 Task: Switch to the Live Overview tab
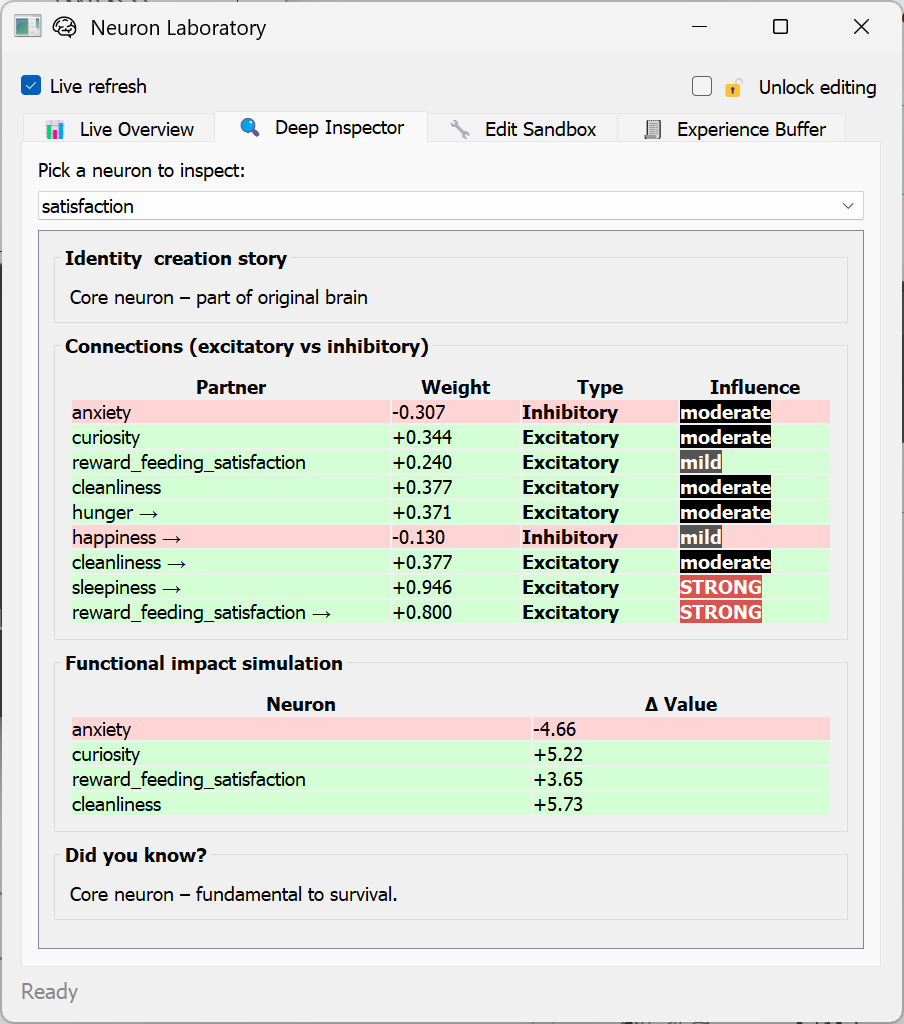tap(120, 129)
